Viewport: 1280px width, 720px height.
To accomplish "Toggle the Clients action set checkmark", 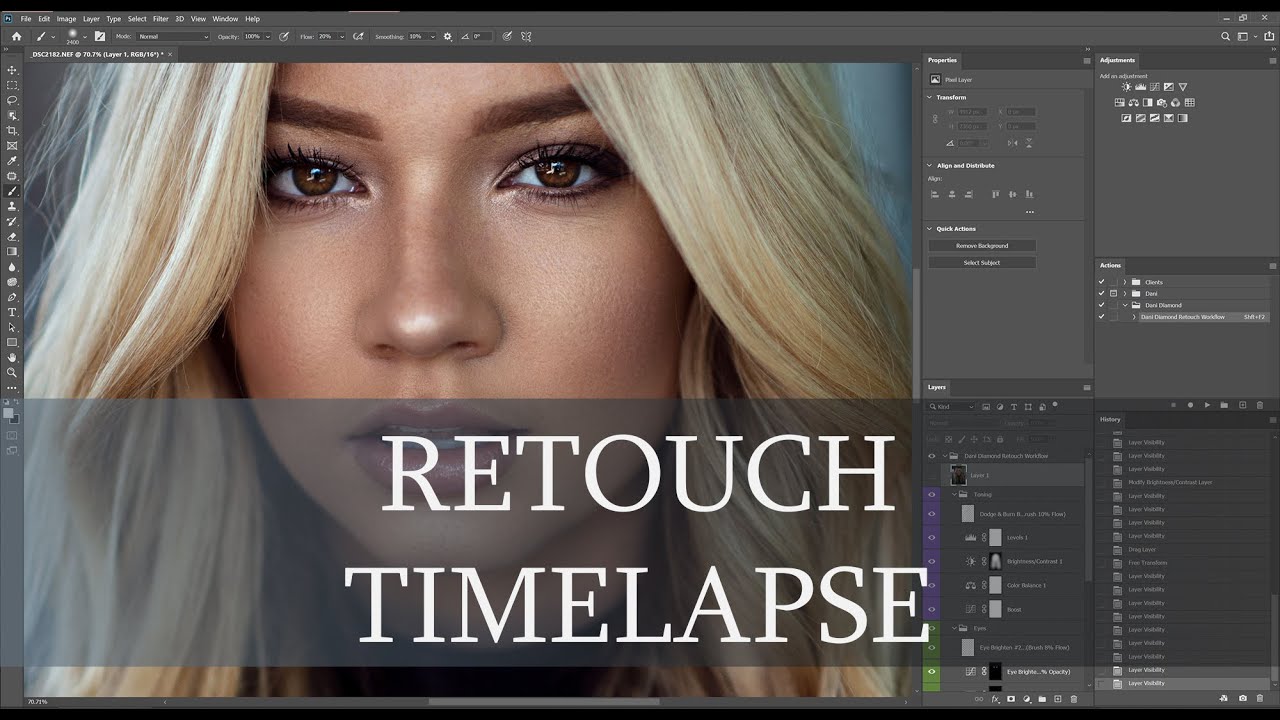I will click(x=1101, y=282).
